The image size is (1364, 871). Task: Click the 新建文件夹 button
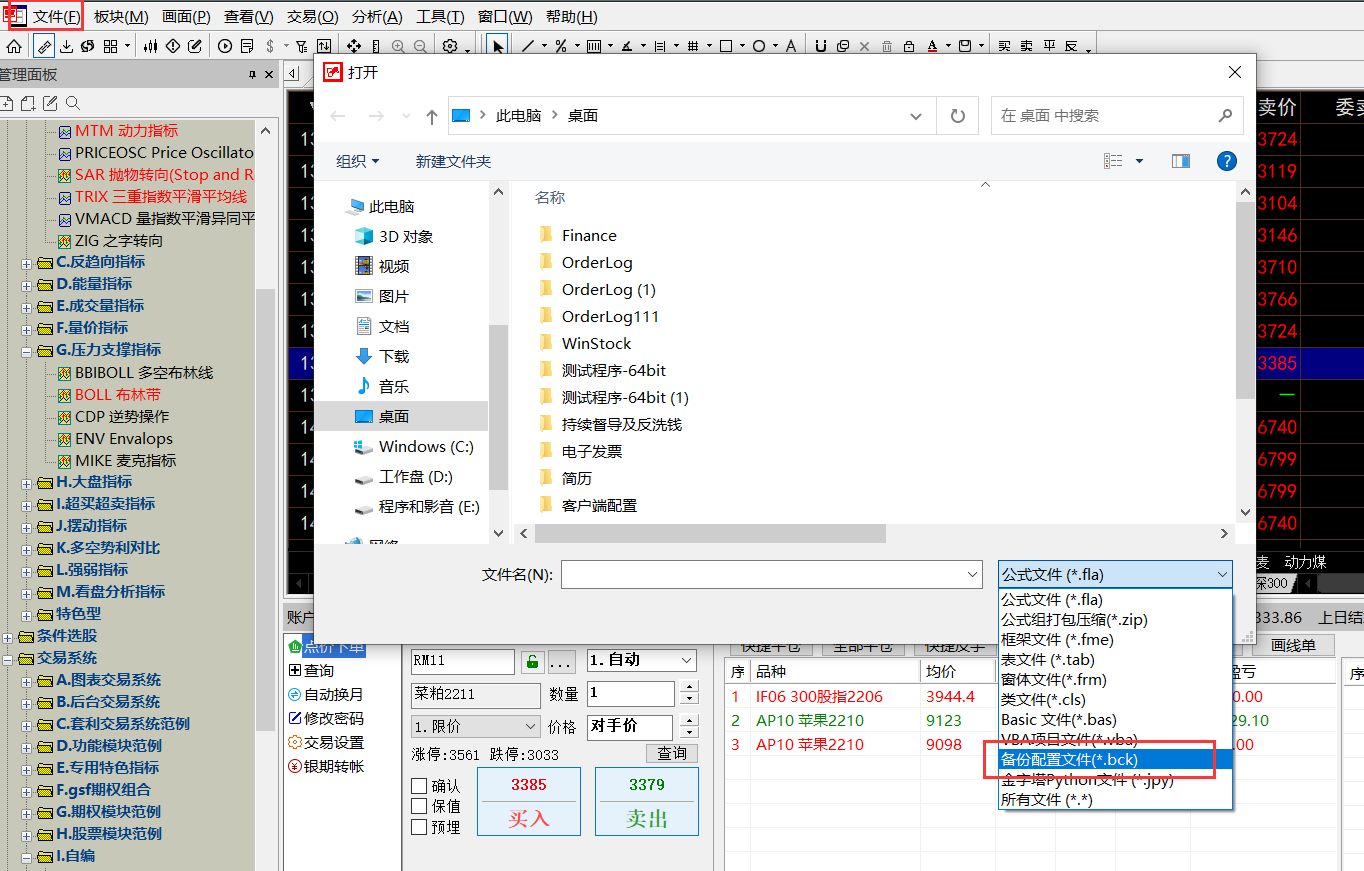[x=453, y=161]
